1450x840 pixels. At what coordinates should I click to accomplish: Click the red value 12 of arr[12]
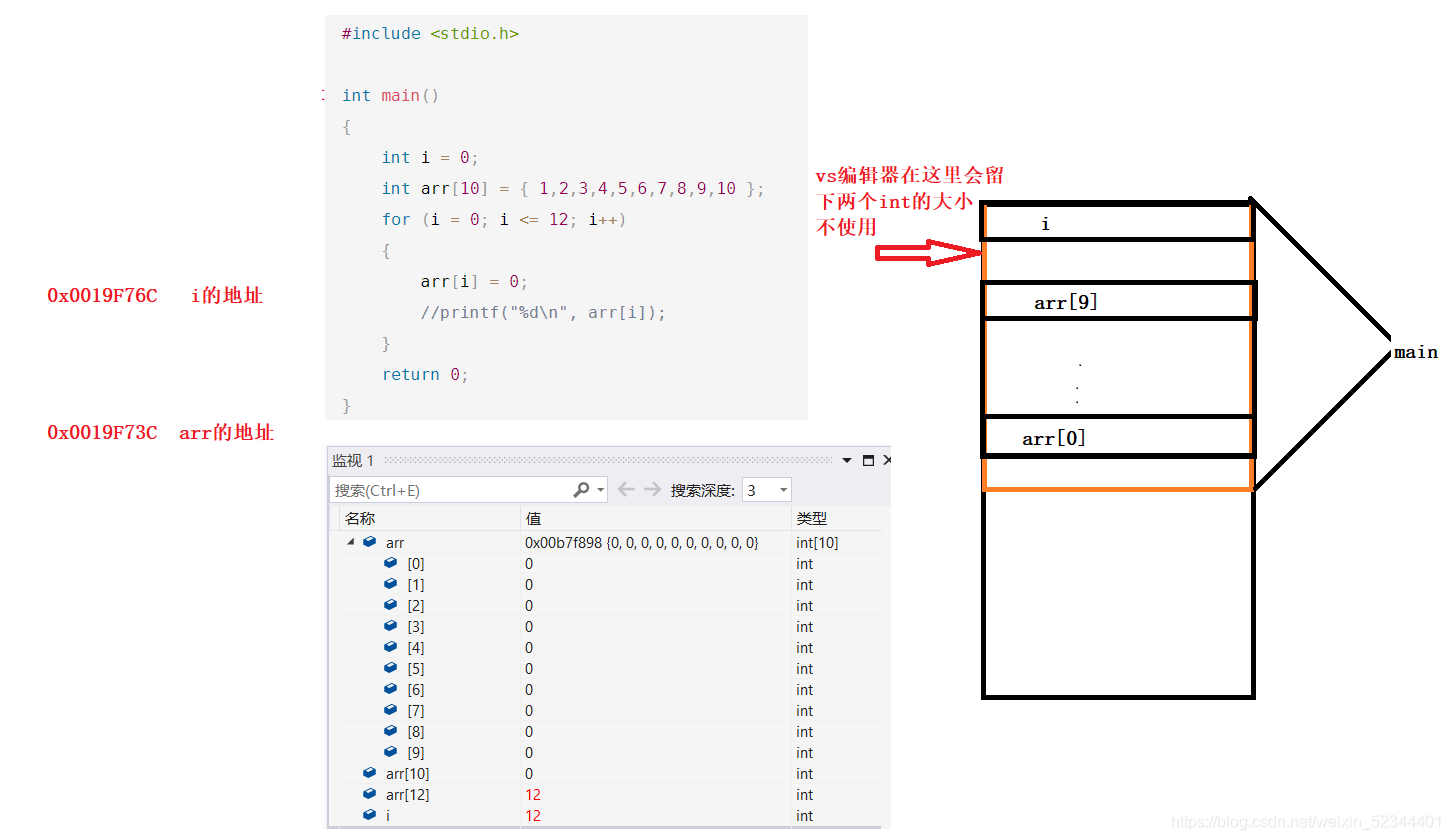[x=533, y=795]
